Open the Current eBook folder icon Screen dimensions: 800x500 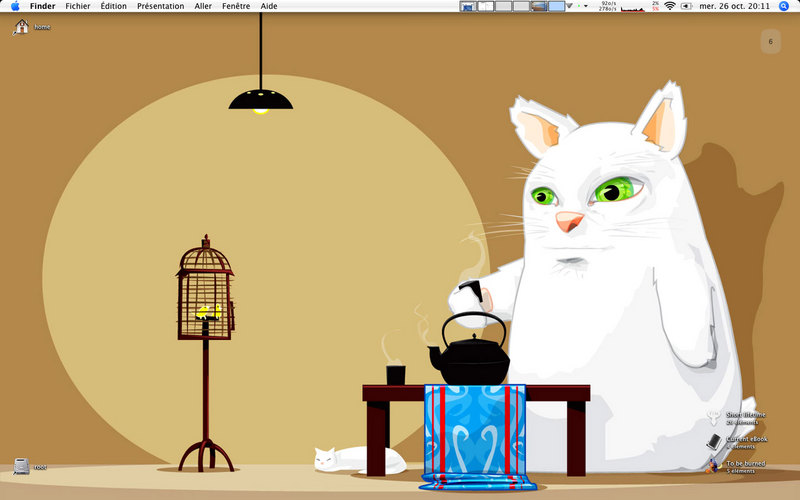714,442
